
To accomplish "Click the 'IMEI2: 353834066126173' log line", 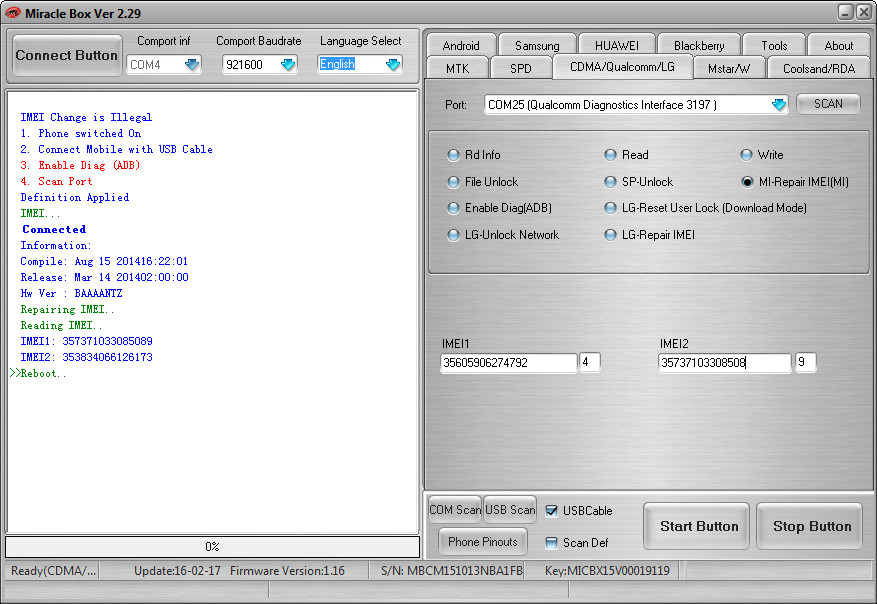I will (x=86, y=357).
